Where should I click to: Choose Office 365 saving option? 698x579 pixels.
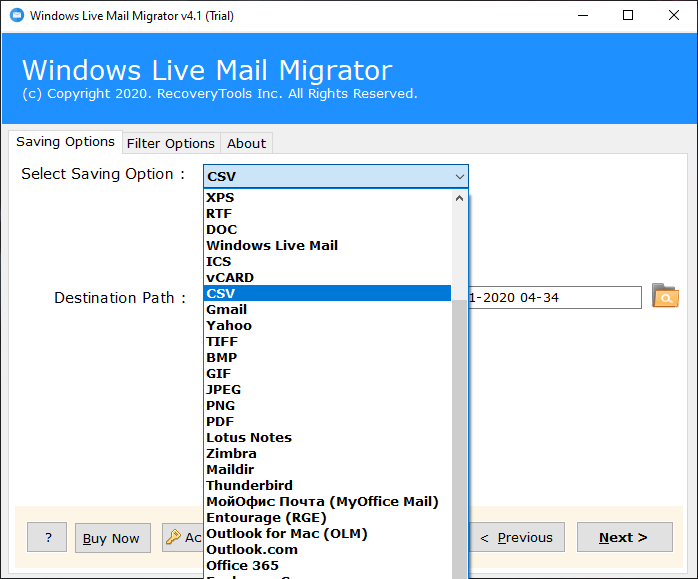pyautogui.click(x=327, y=566)
